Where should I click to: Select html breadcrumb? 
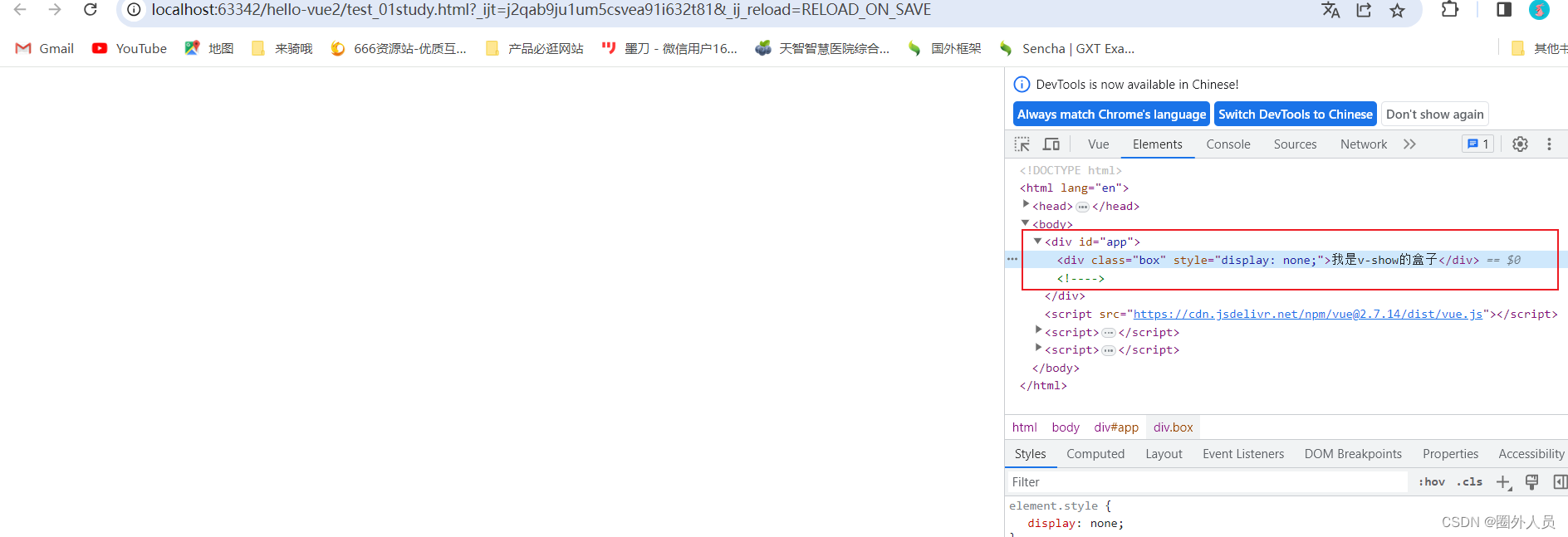click(x=1024, y=427)
